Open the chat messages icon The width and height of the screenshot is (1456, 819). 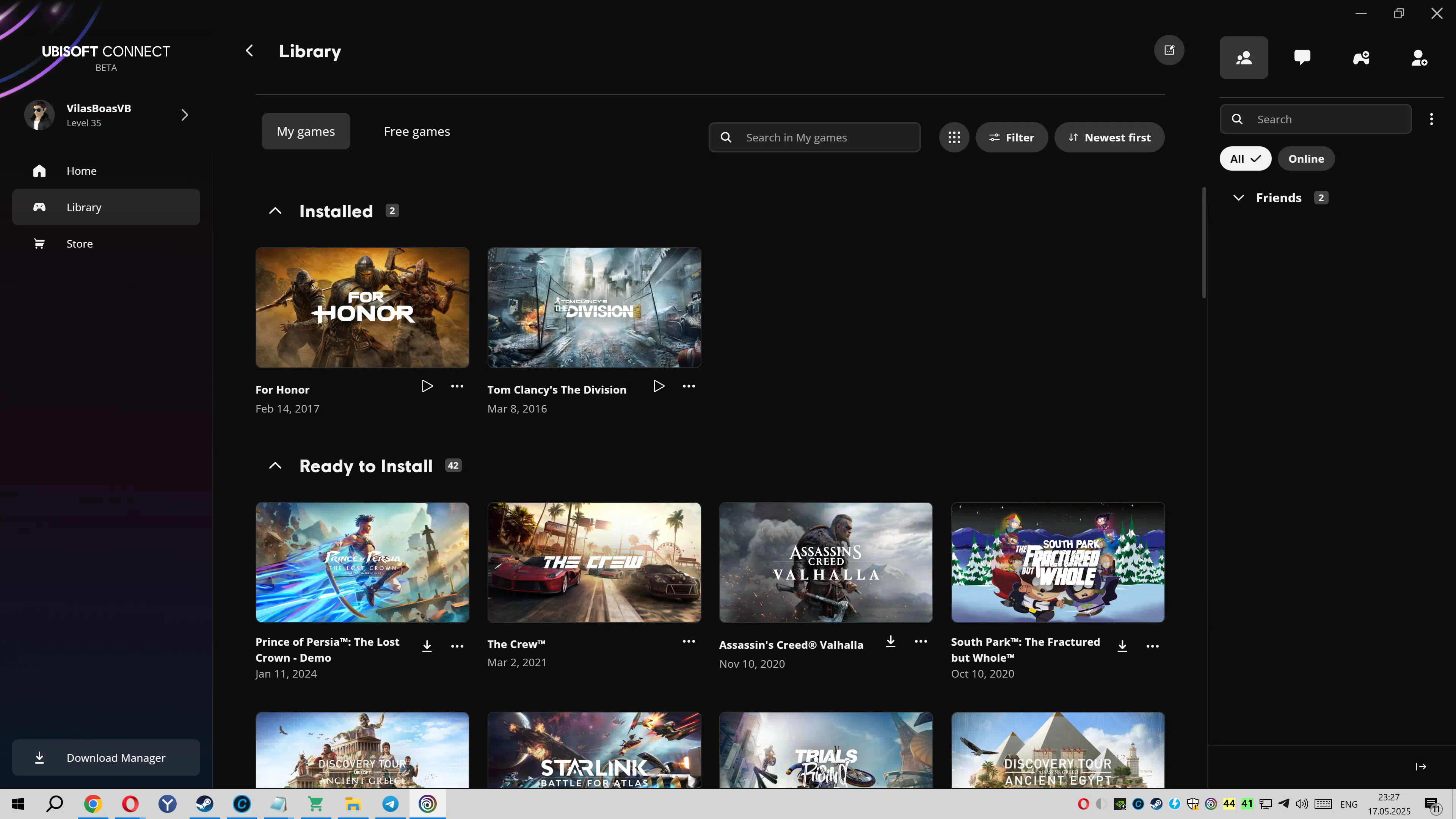(x=1302, y=58)
